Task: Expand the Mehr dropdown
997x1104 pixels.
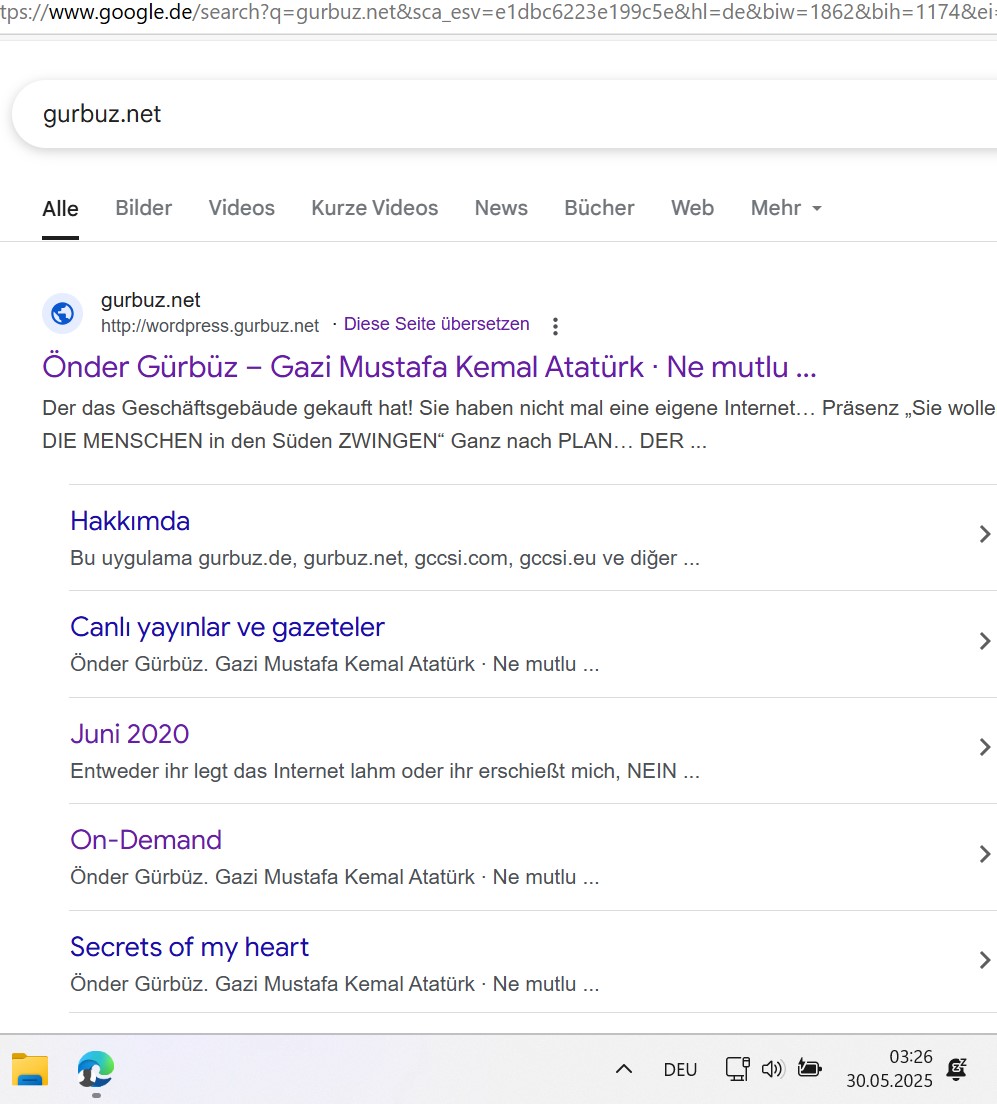Action: point(786,208)
